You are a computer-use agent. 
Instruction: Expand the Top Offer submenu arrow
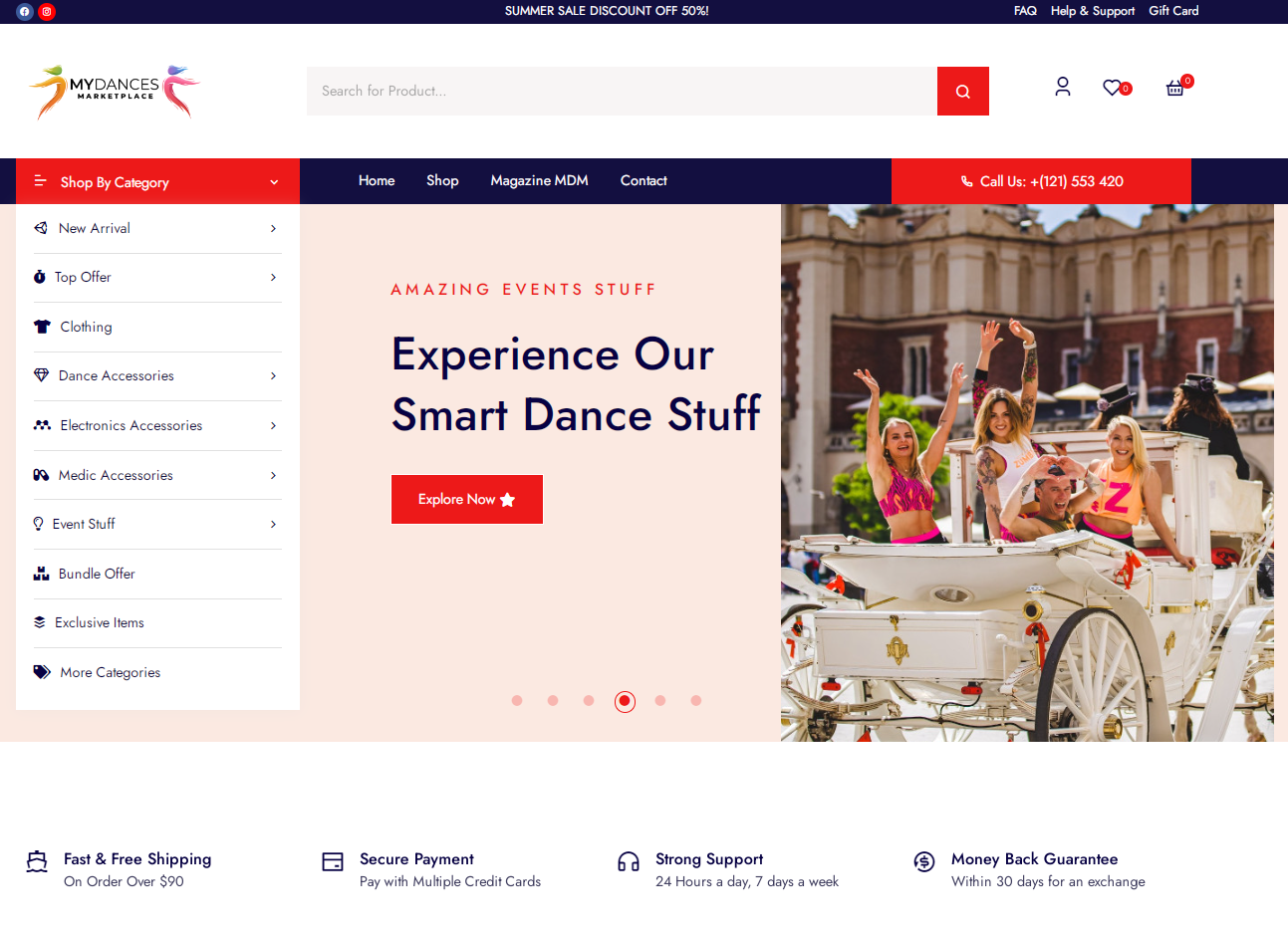[x=273, y=277]
